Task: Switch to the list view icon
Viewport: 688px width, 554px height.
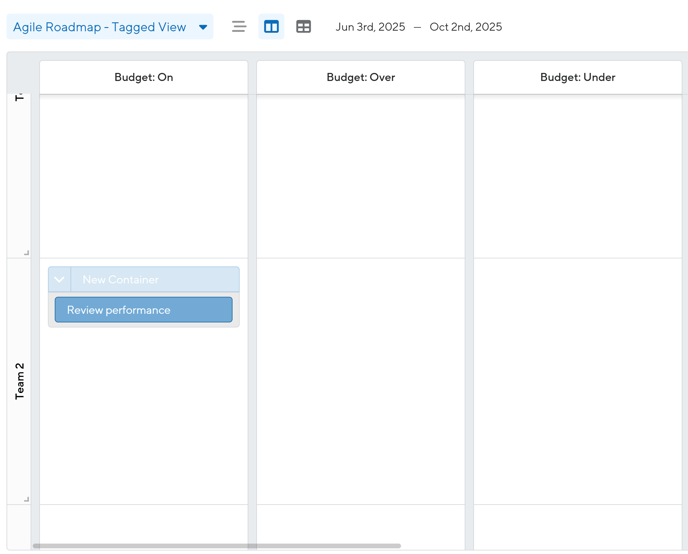Action: pos(238,27)
